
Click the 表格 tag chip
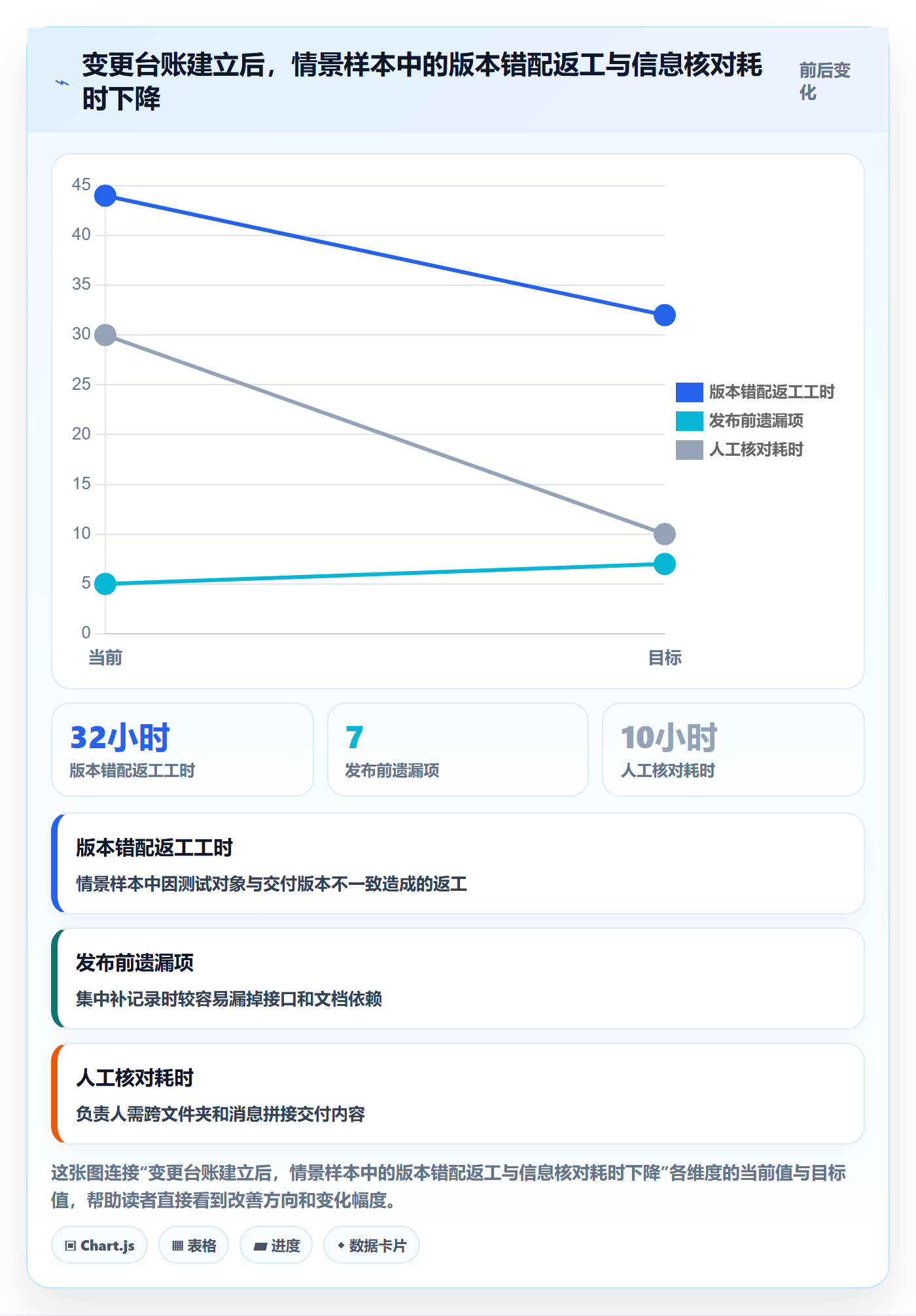(194, 1245)
